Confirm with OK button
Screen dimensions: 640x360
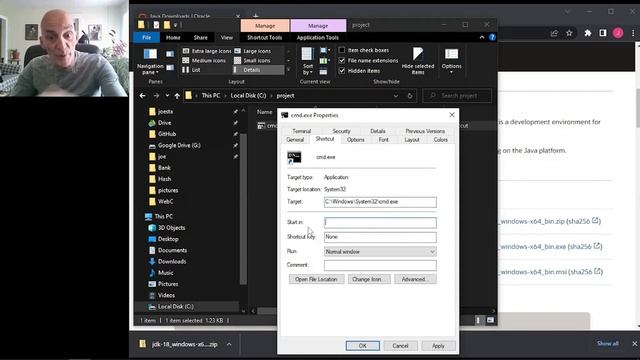click(362, 346)
